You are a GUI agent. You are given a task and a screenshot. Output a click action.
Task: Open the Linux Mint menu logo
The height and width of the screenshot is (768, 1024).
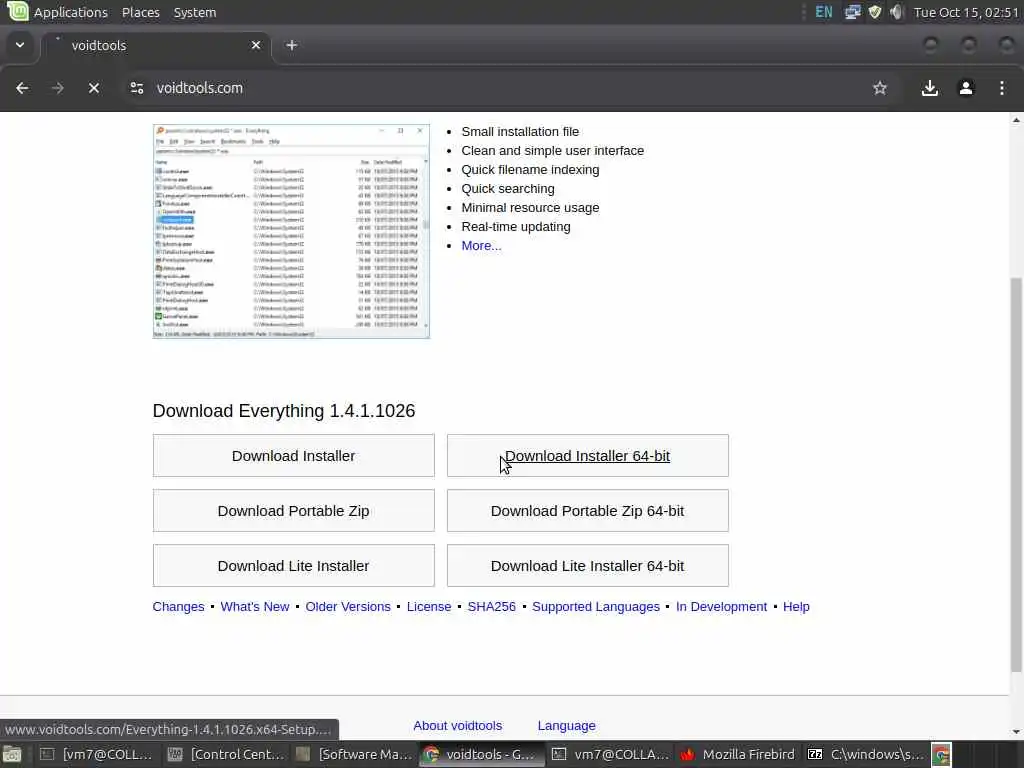click(17, 11)
